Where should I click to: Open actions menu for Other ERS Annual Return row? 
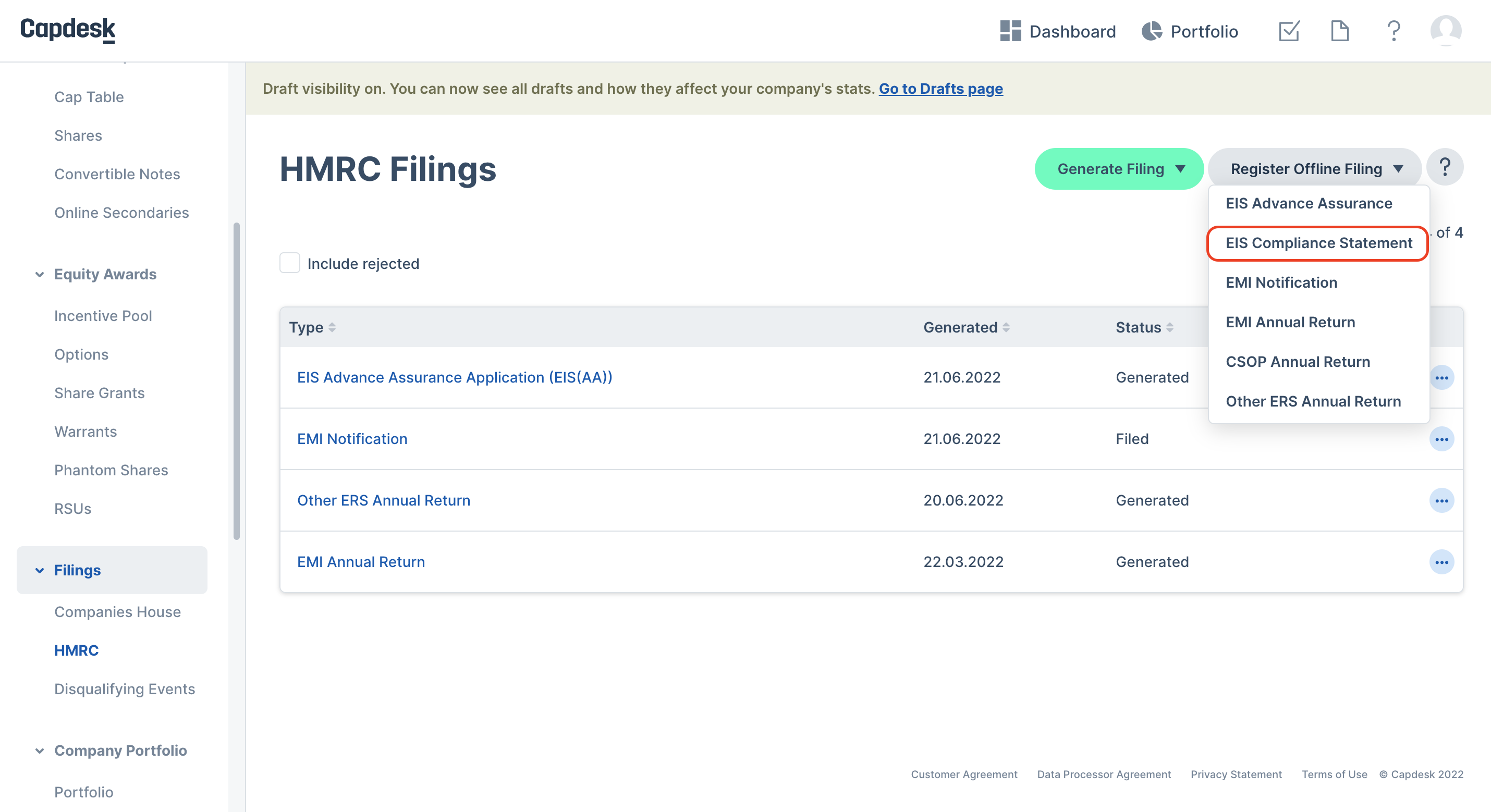point(1441,501)
